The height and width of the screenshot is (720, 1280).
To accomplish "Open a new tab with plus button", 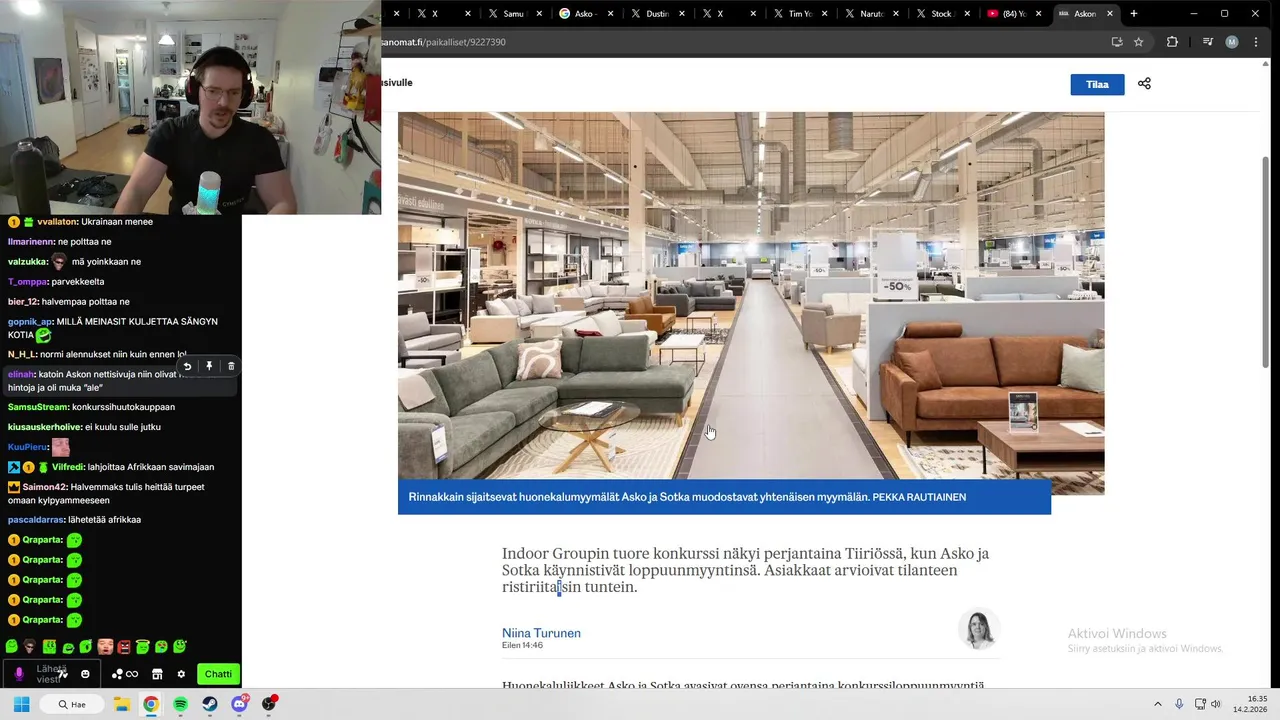I will click(1134, 14).
